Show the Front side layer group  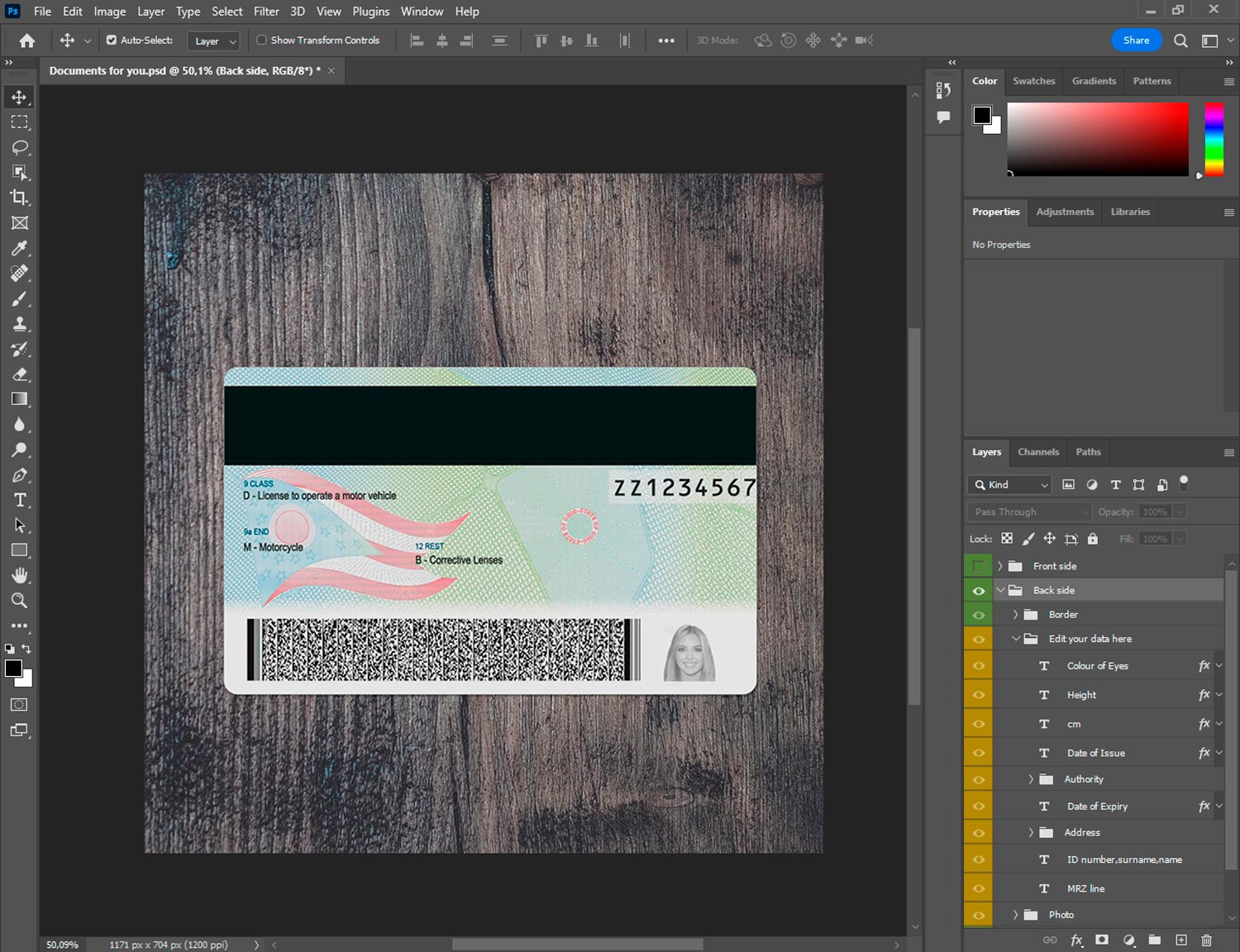pyautogui.click(x=978, y=566)
